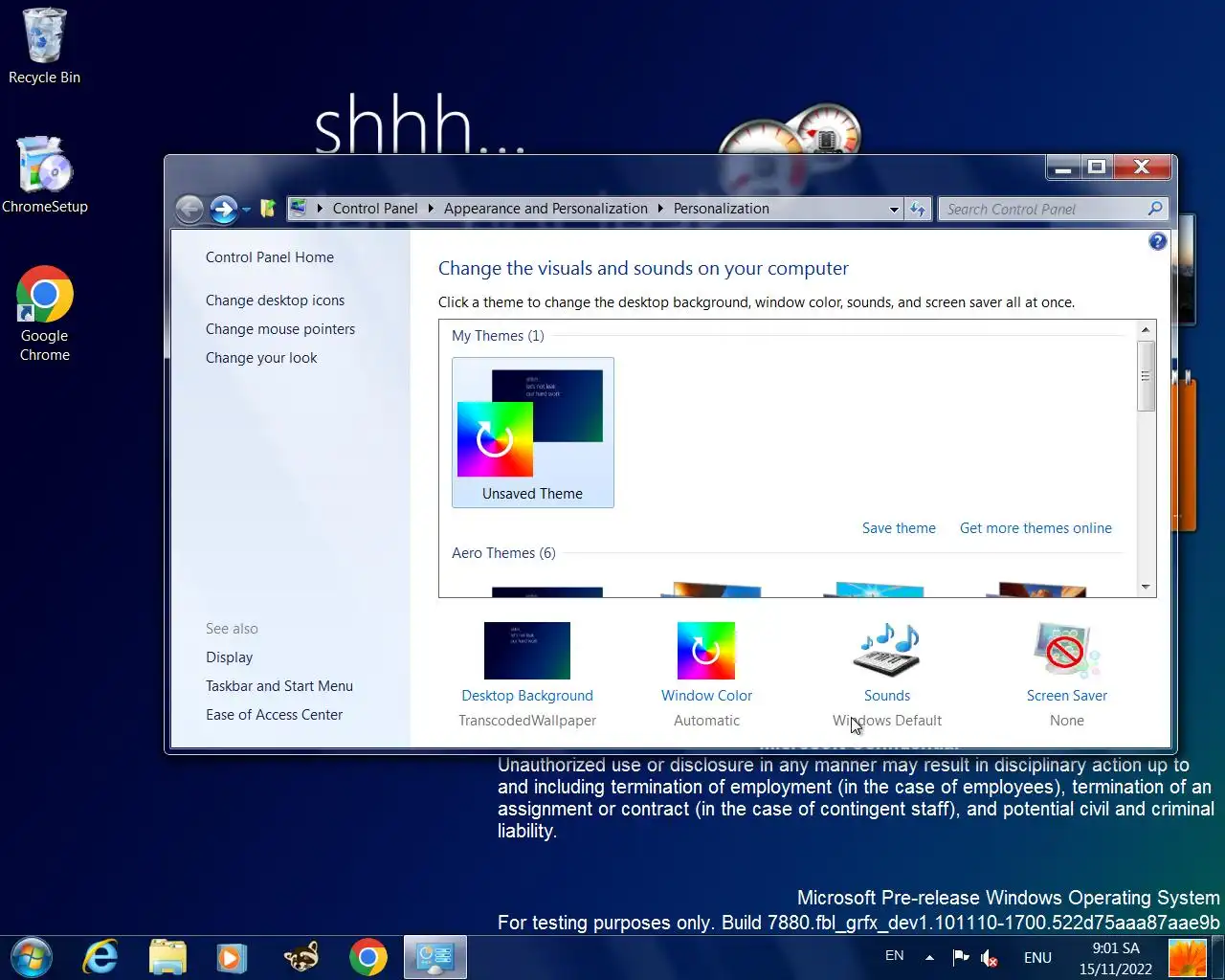Click the EN language bar indicator
The width and height of the screenshot is (1225, 980).
[895, 955]
